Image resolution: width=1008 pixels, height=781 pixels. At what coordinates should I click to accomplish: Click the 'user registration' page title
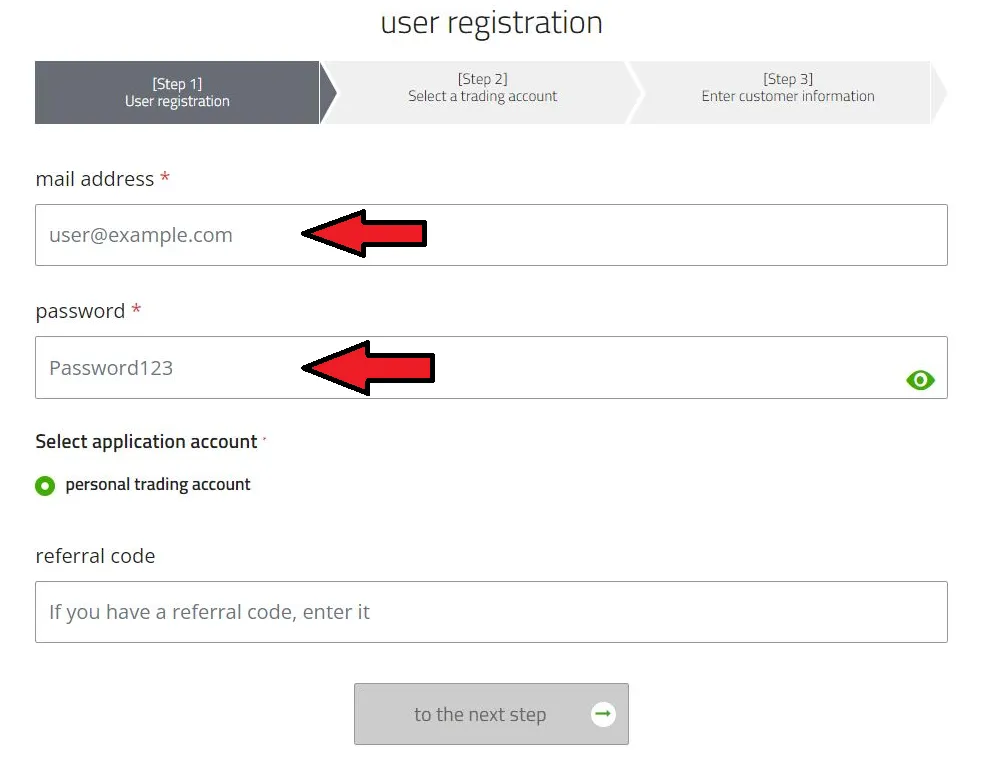tap(492, 23)
